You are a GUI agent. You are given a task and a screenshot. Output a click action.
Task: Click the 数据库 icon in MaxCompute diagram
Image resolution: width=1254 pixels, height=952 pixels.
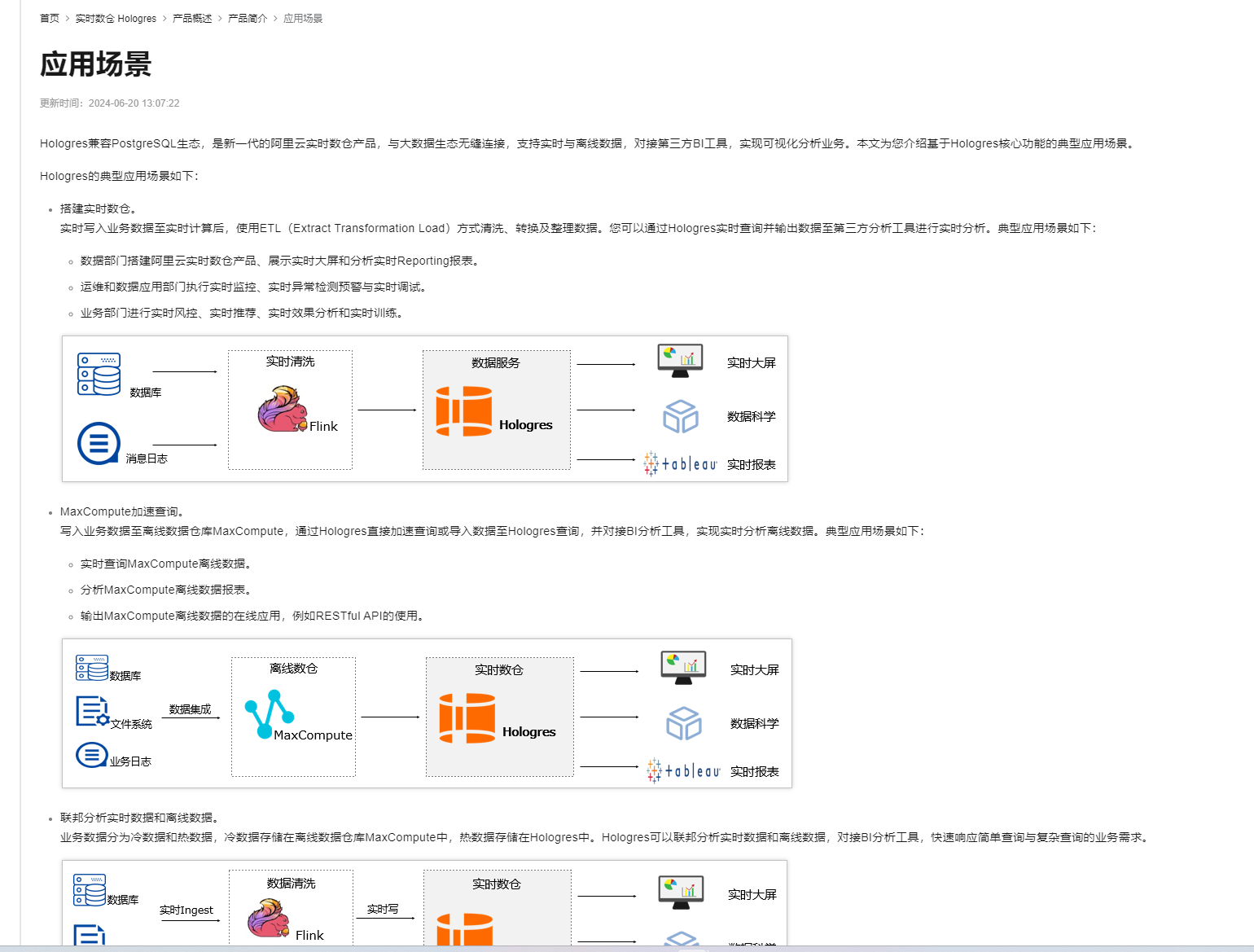(x=92, y=667)
